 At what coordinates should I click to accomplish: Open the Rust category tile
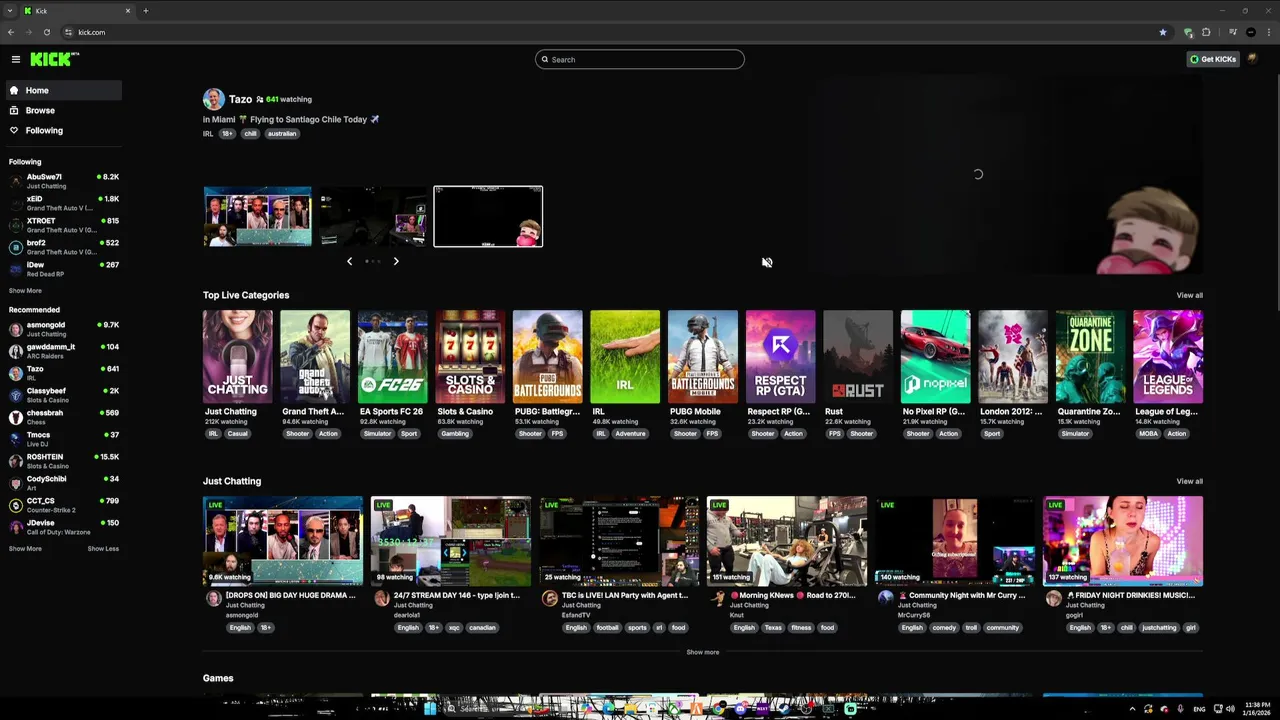click(858, 357)
